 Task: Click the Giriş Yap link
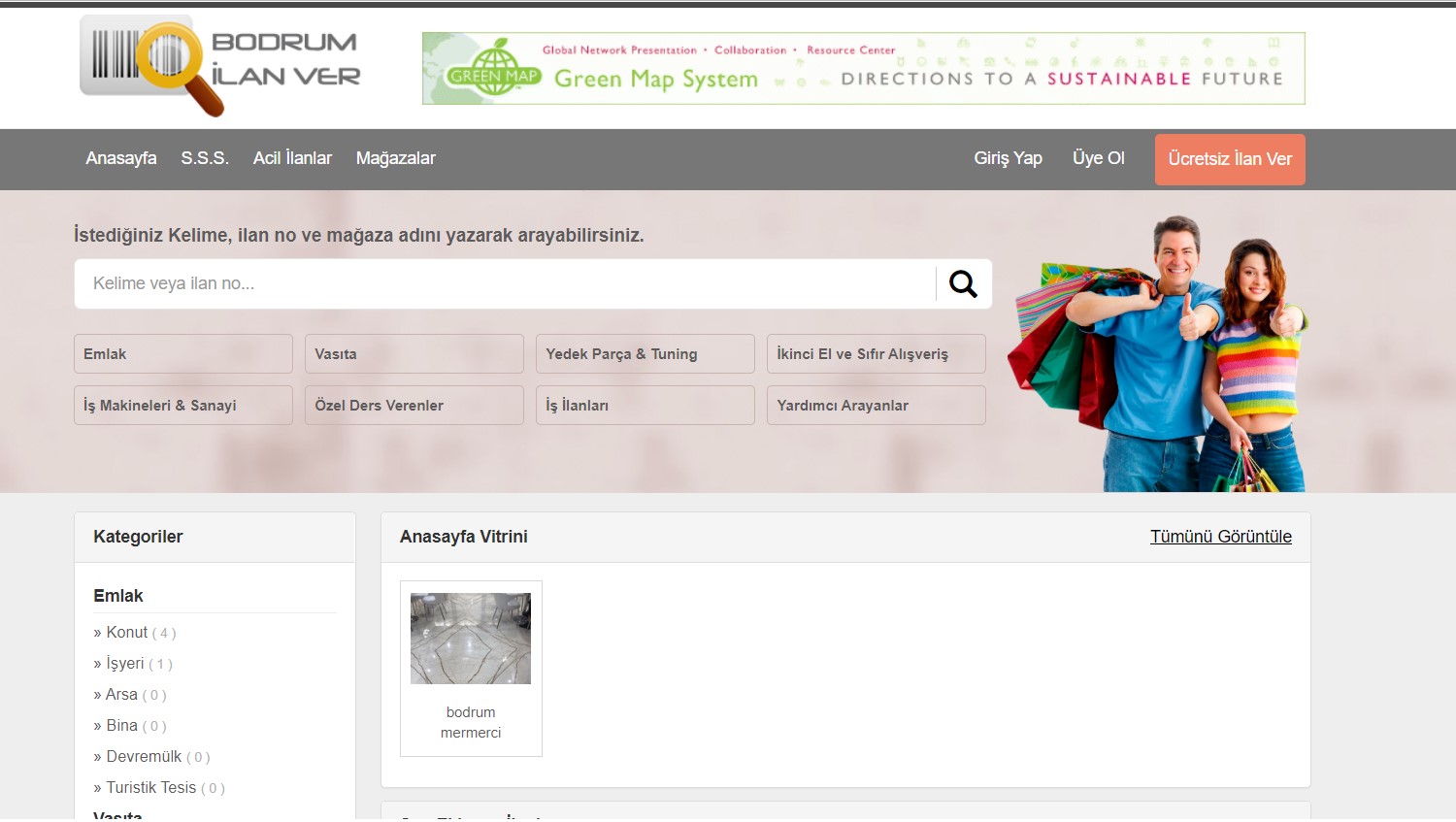point(1008,158)
